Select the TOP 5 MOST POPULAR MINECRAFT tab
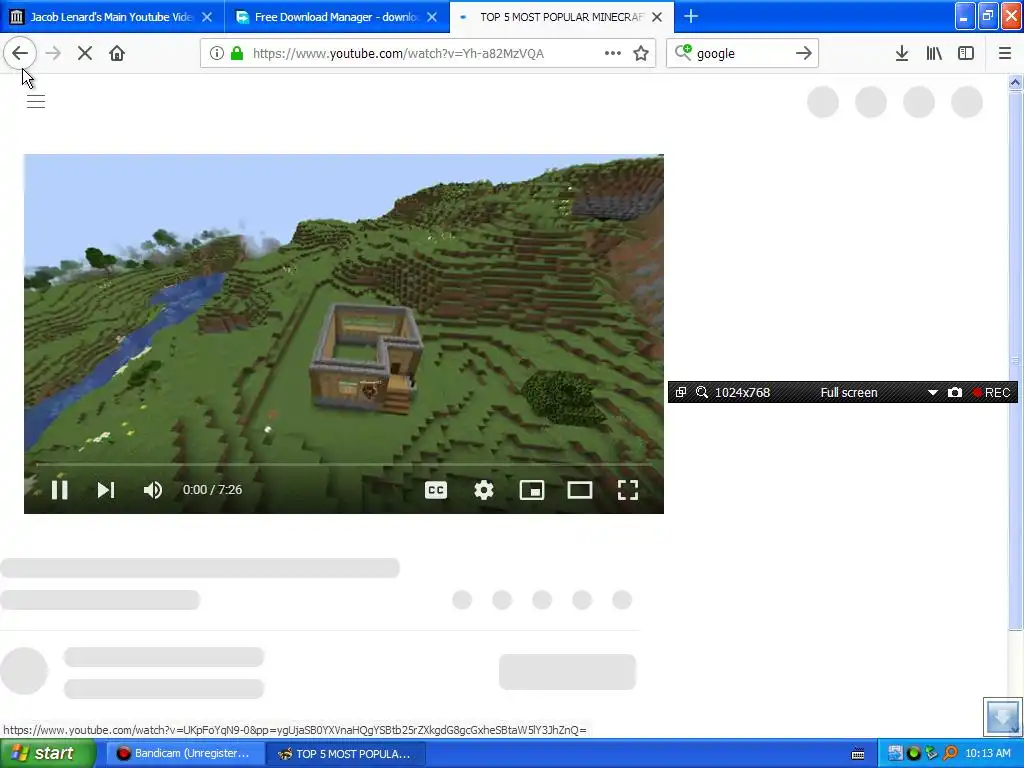The image size is (1024, 768). (x=561, y=17)
